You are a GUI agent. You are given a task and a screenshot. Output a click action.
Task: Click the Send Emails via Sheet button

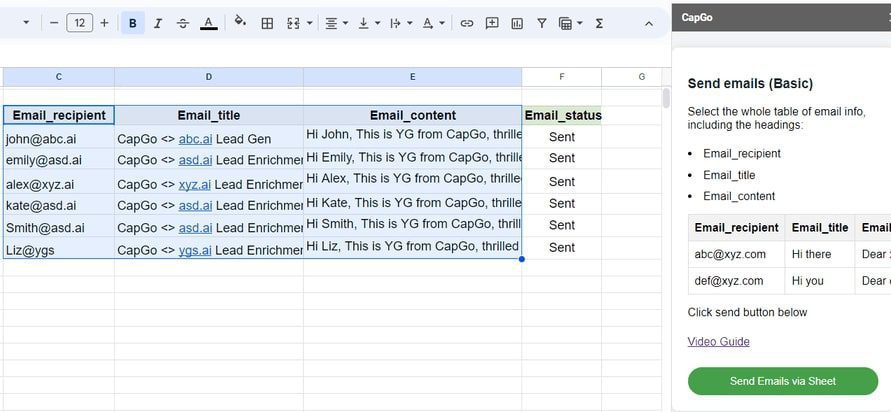(x=783, y=381)
